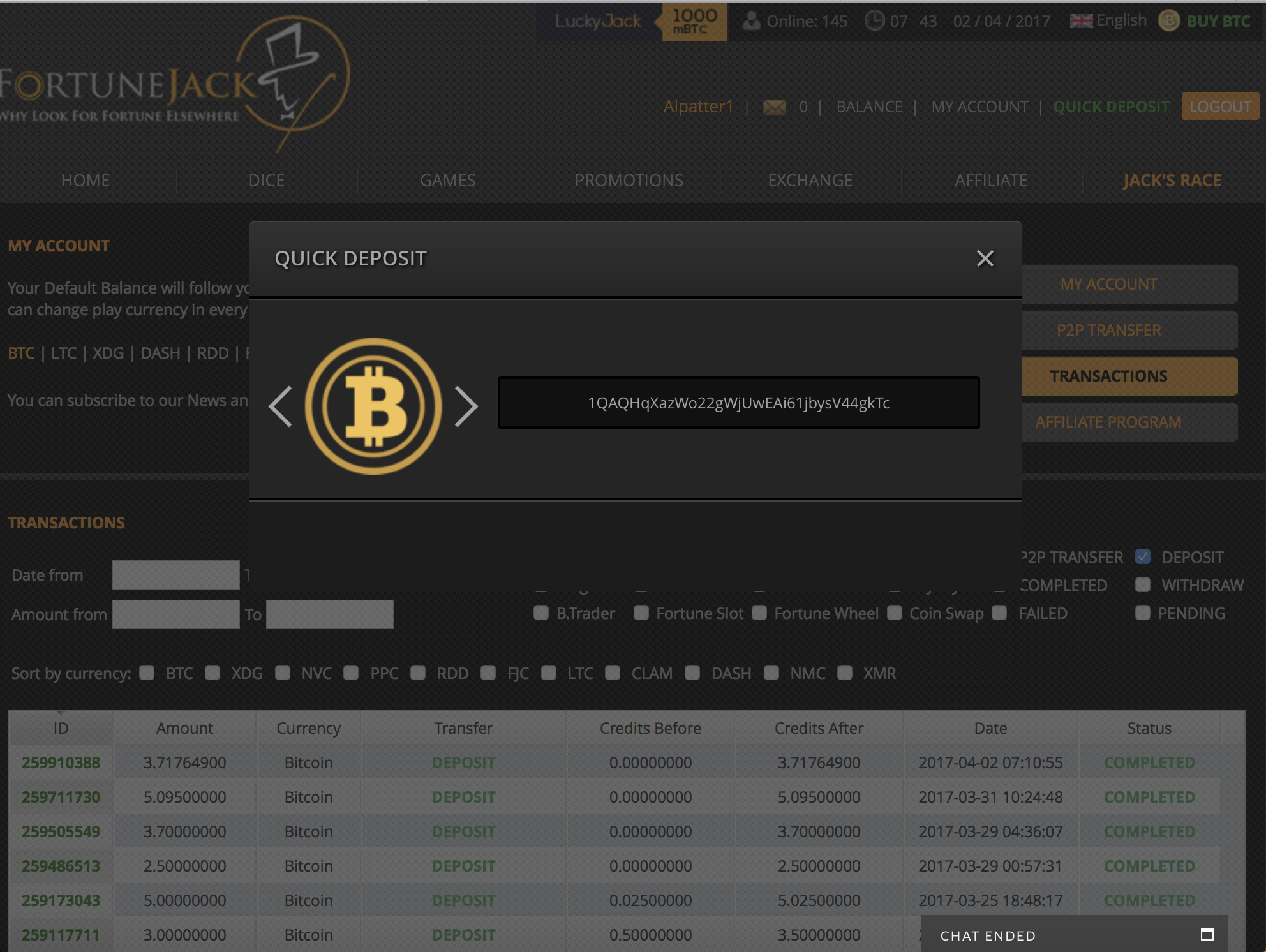Uncheck the DEPOSIT filter checkbox
1266x952 pixels.
point(1143,556)
